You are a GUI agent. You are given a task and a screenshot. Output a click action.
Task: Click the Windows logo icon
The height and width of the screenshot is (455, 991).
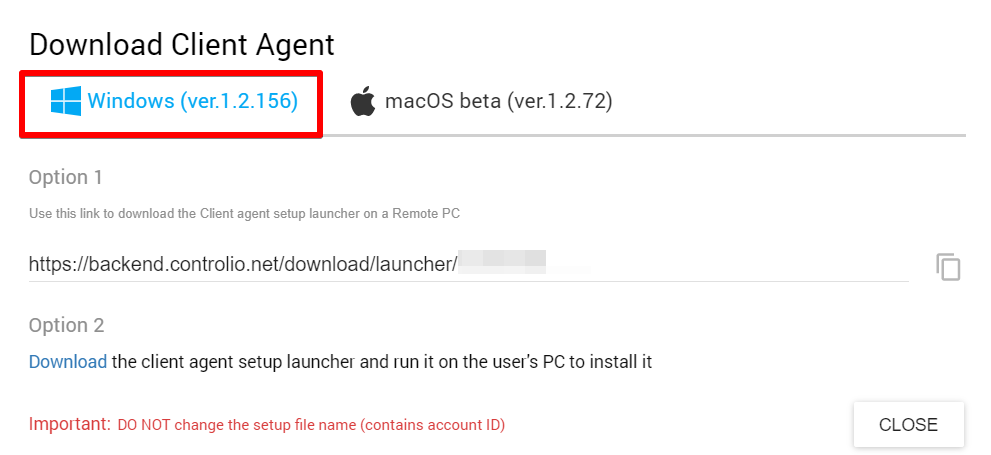point(66,101)
